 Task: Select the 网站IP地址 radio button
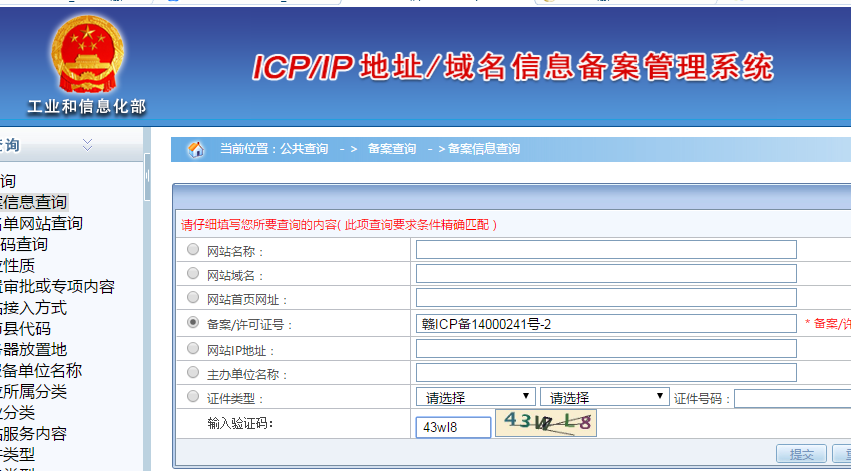(193, 348)
